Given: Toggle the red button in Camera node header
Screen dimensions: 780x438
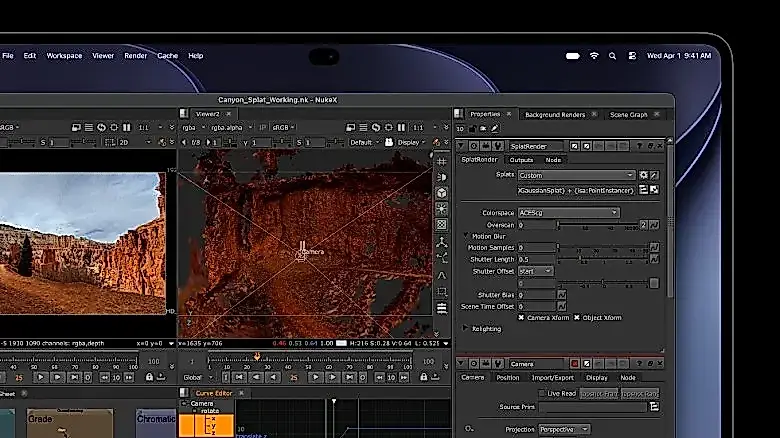Looking at the screenshot, I should point(575,364).
